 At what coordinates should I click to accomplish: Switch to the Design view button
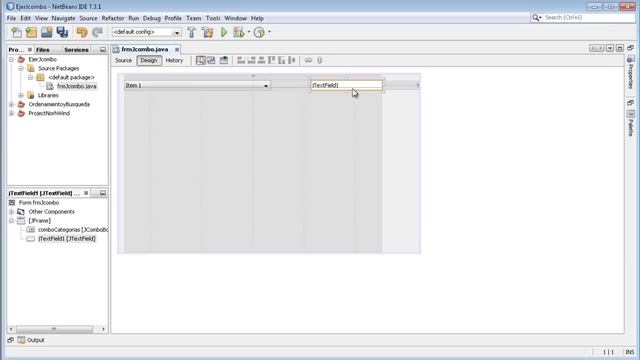(149, 60)
